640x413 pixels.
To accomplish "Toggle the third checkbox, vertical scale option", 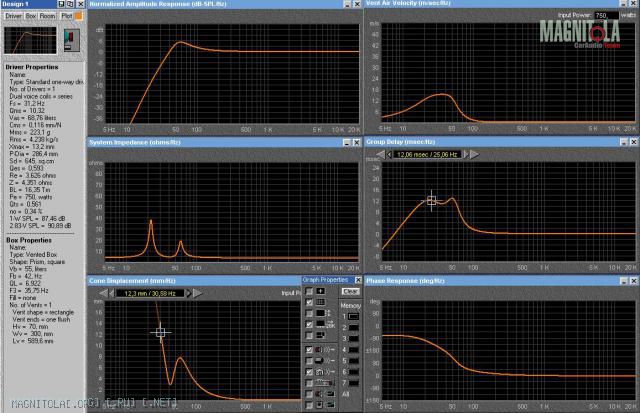I will point(309,313).
